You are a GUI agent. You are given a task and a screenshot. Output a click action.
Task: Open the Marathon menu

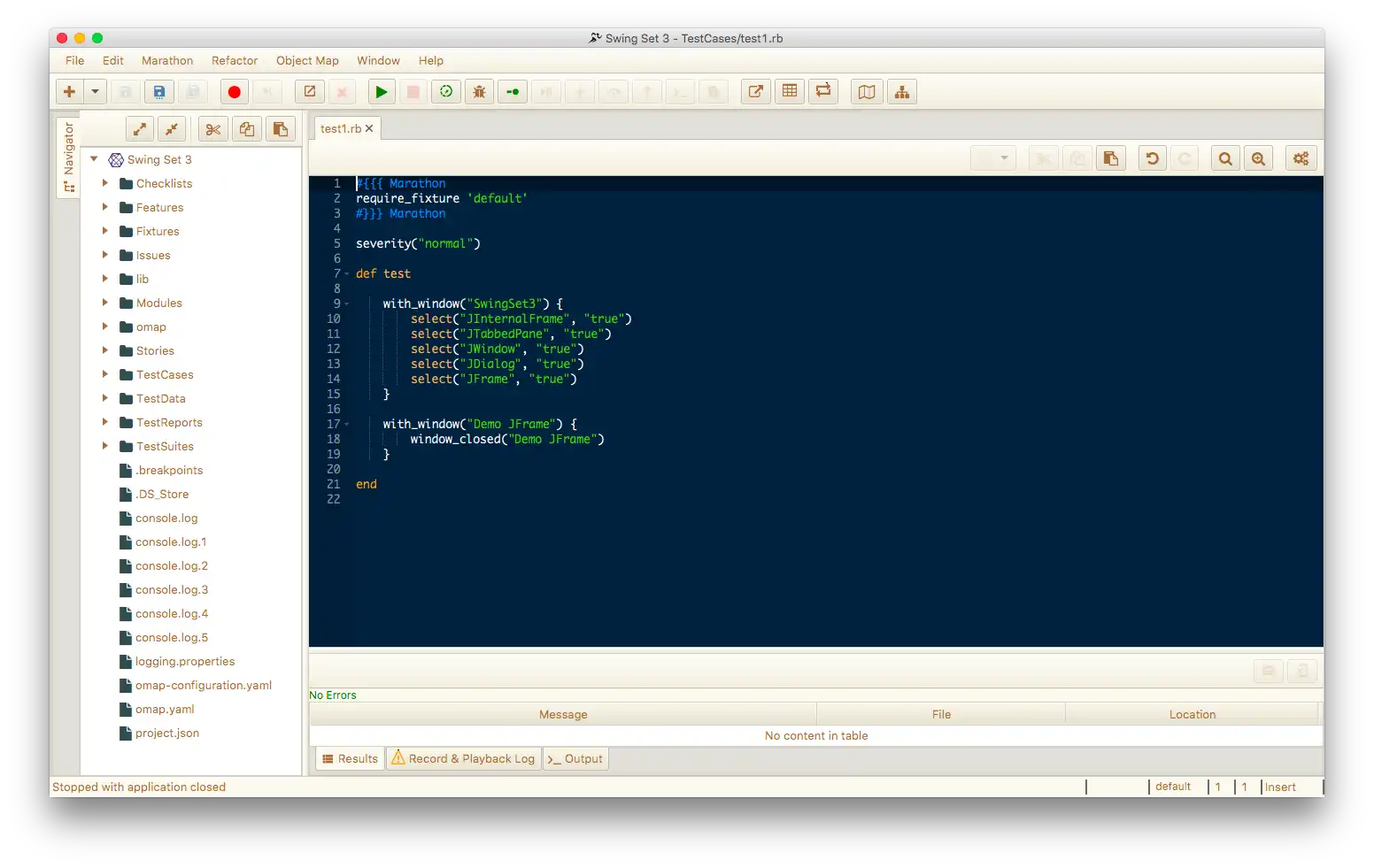[x=167, y=61]
